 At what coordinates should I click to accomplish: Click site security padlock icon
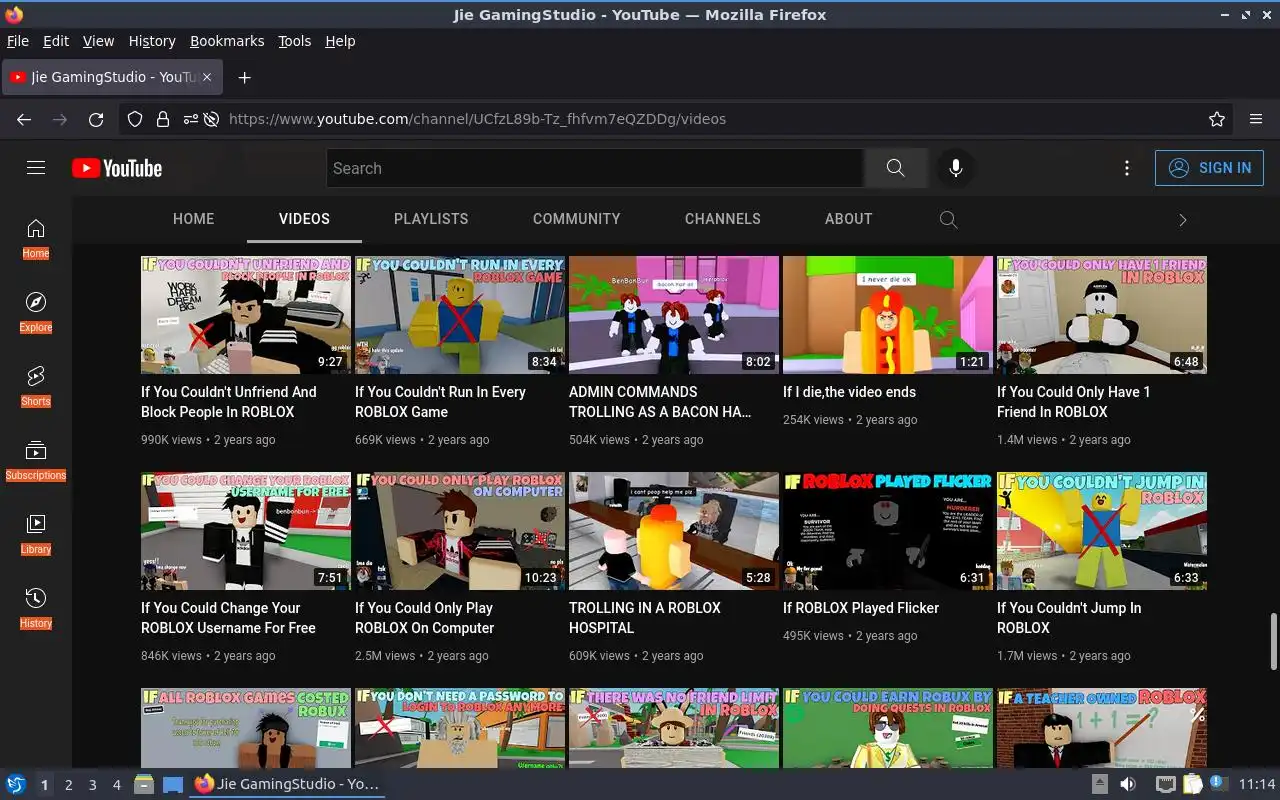[163, 119]
